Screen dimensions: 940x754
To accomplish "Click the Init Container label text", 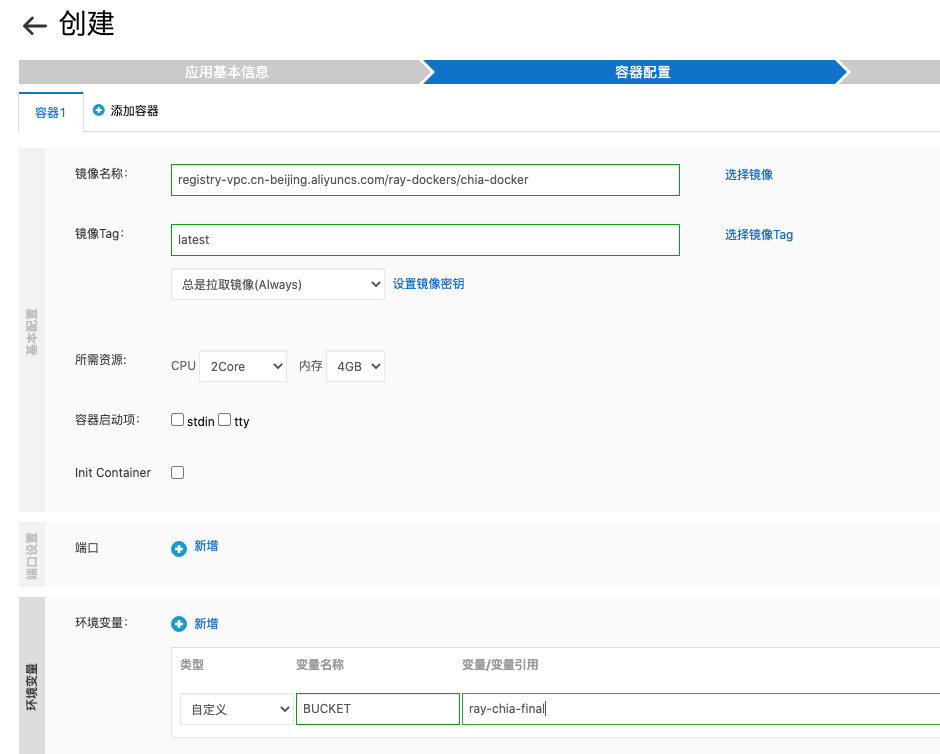I will [x=113, y=472].
